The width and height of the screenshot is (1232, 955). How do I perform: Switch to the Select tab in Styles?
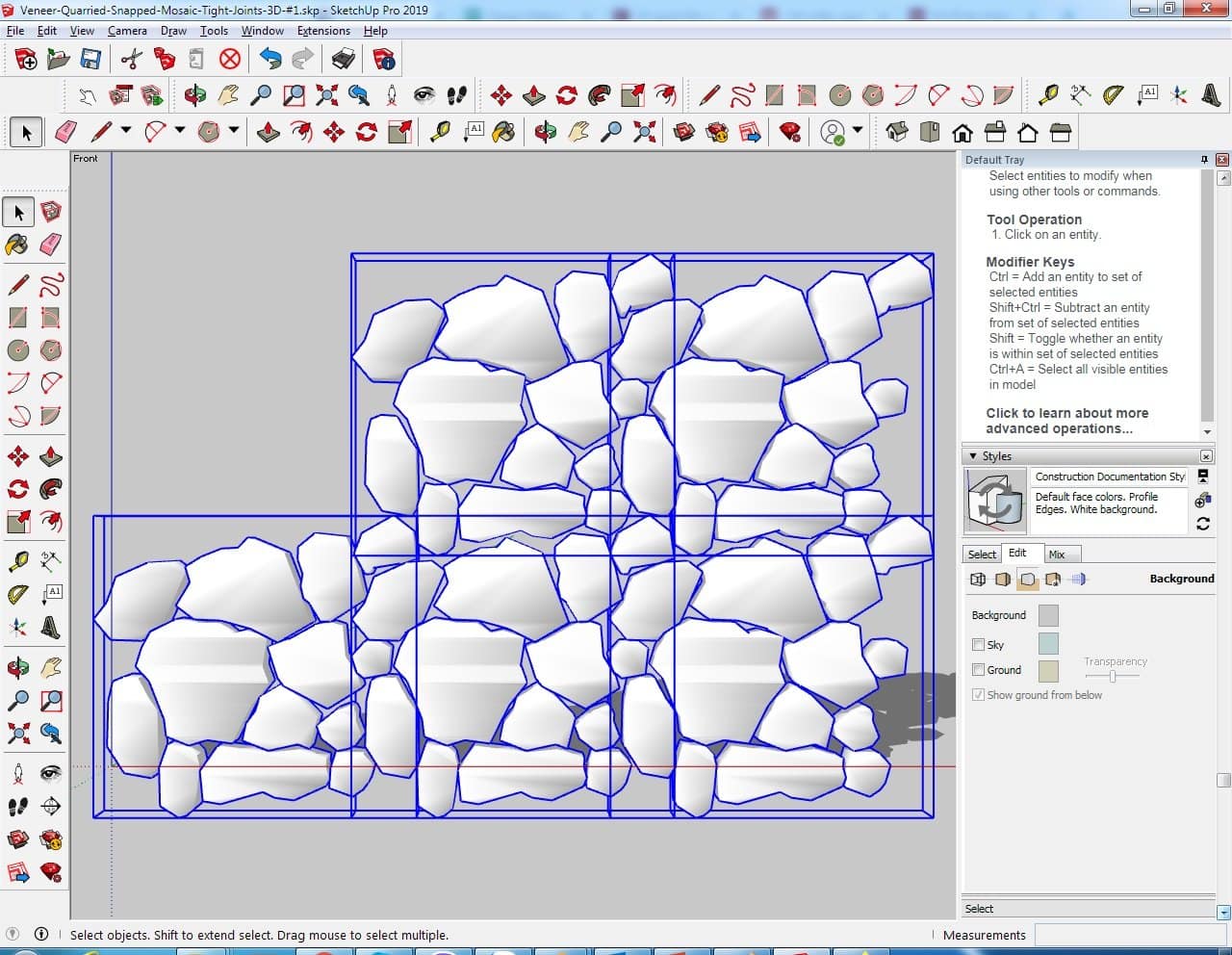(982, 555)
